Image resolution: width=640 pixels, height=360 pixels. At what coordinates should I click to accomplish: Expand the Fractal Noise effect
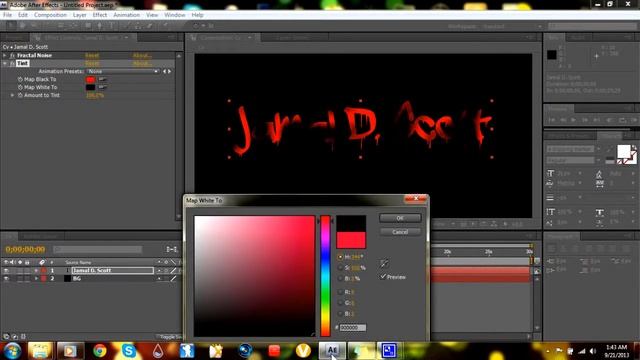pos(5,55)
